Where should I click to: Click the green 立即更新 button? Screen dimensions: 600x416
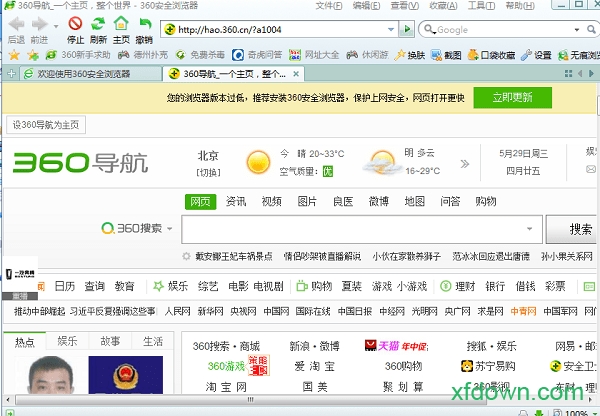click(x=511, y=97)
